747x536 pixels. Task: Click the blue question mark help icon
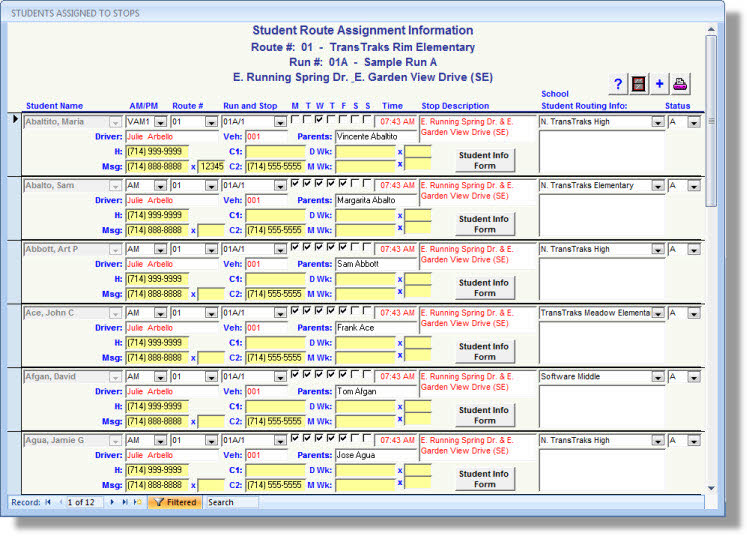click(x=618, y=85)
